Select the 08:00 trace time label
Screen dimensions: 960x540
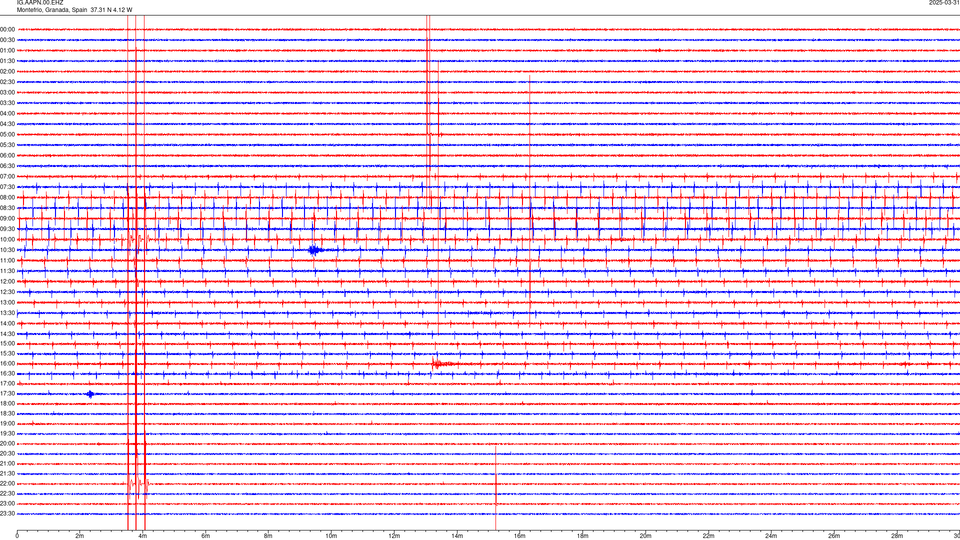click(x=8, y=198)
